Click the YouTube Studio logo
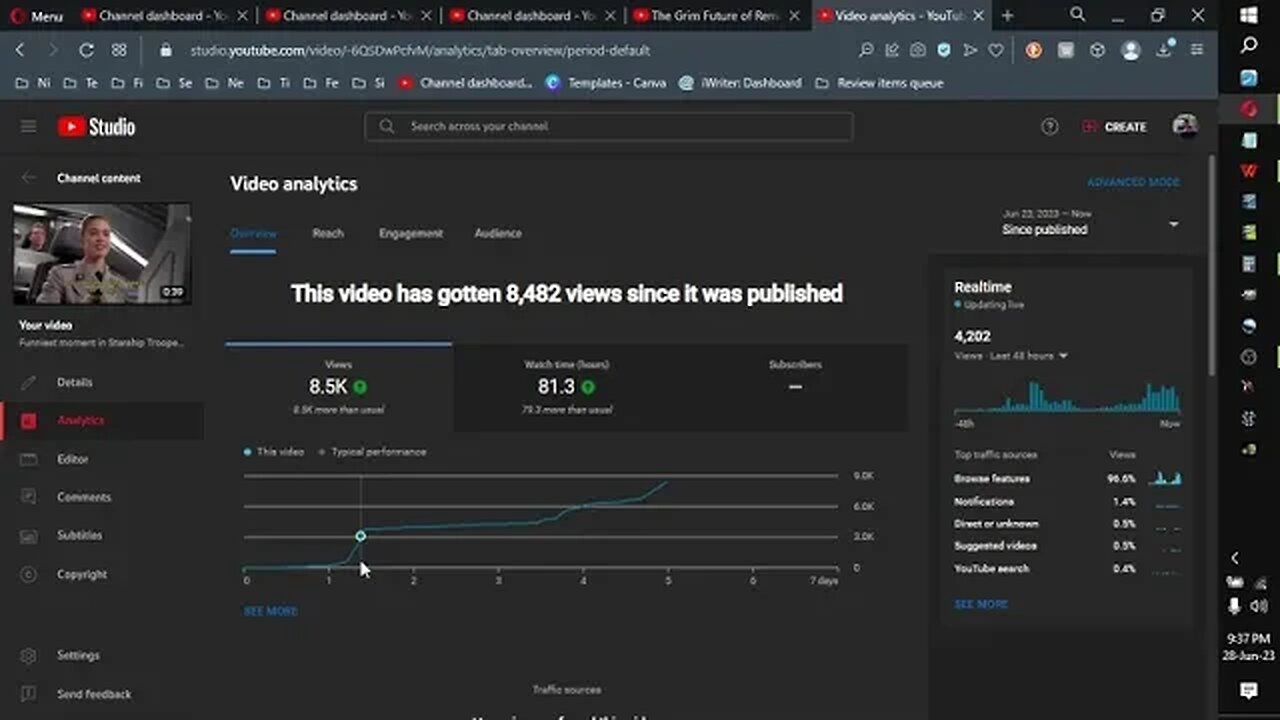The width and height of the screenshot is (1280, 720). 96,127
